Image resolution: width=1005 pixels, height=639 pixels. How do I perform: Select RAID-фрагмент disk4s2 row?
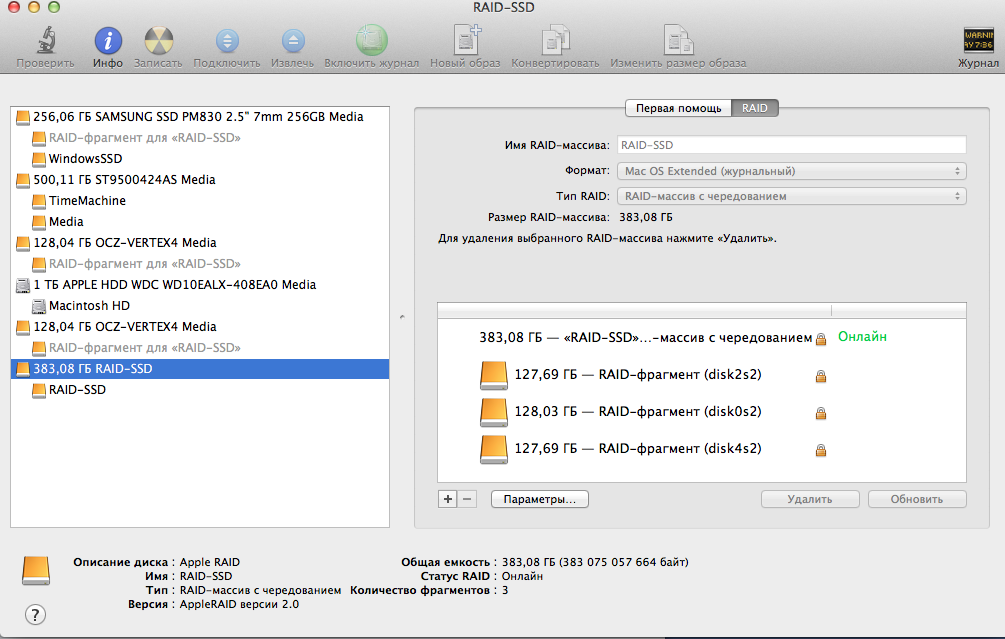click(x=702, y=449)
